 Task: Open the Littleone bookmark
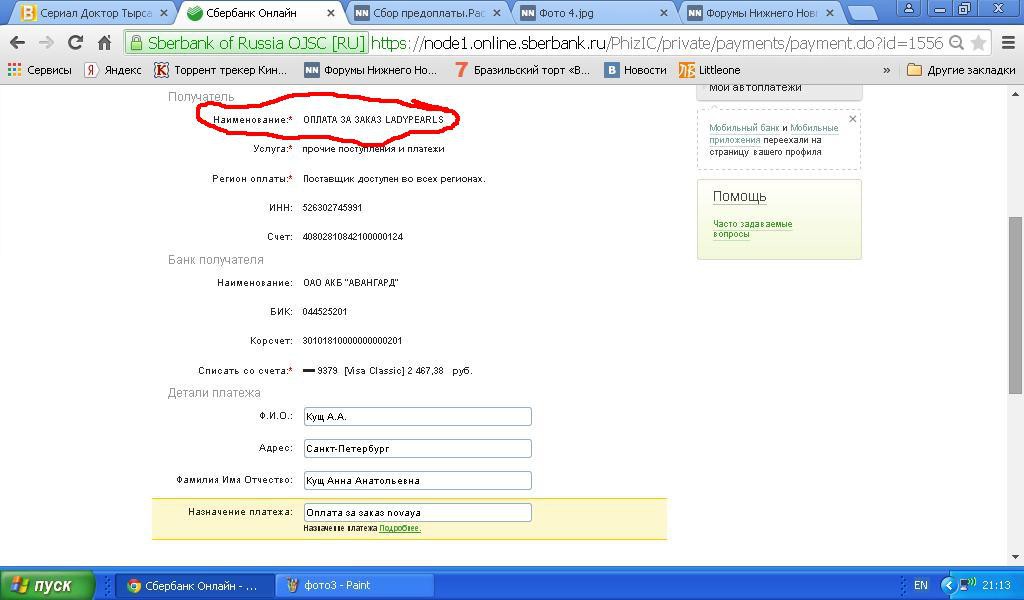click(x=709, y=70)
